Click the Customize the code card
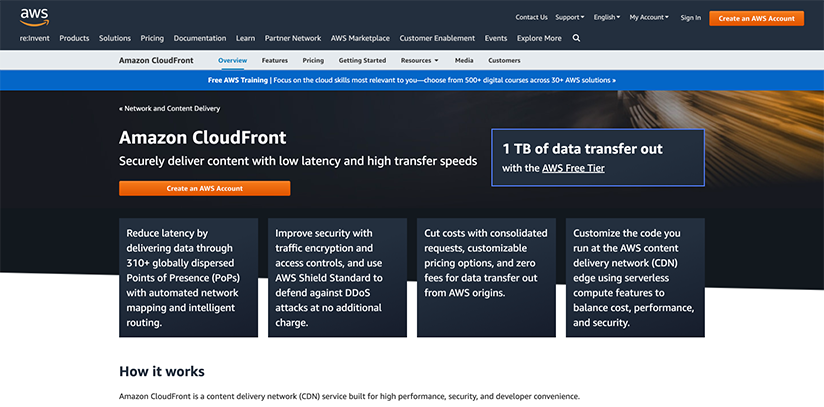Image resolution: width=824 pixels, height=407 pixels. tap(635, 278)
